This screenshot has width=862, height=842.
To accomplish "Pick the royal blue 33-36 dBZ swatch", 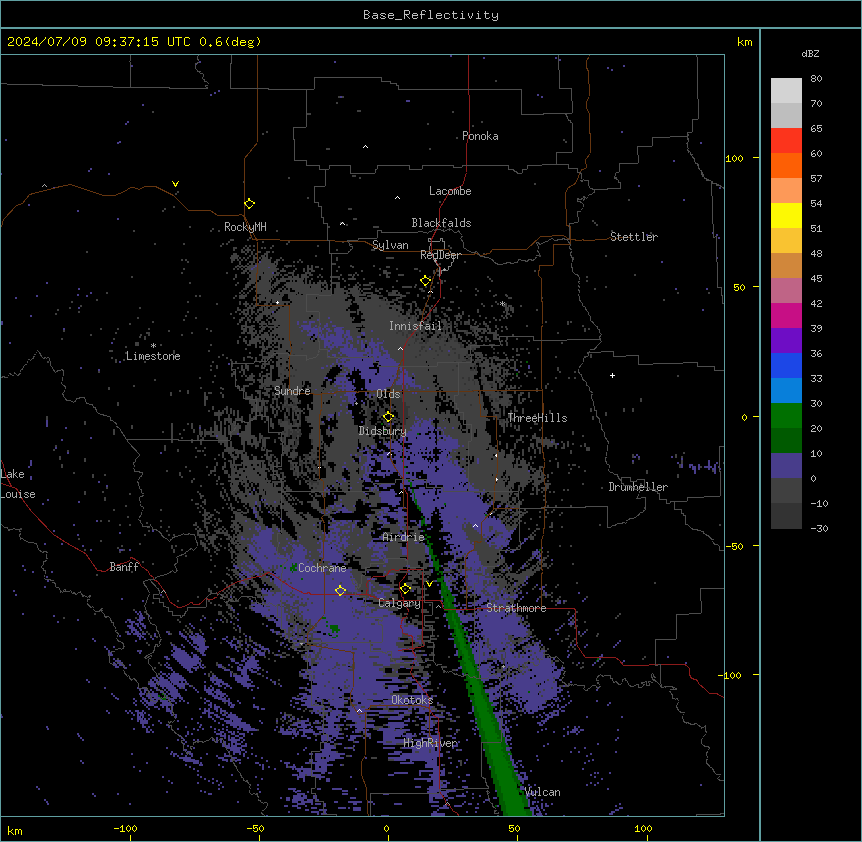I will point(786,365).
